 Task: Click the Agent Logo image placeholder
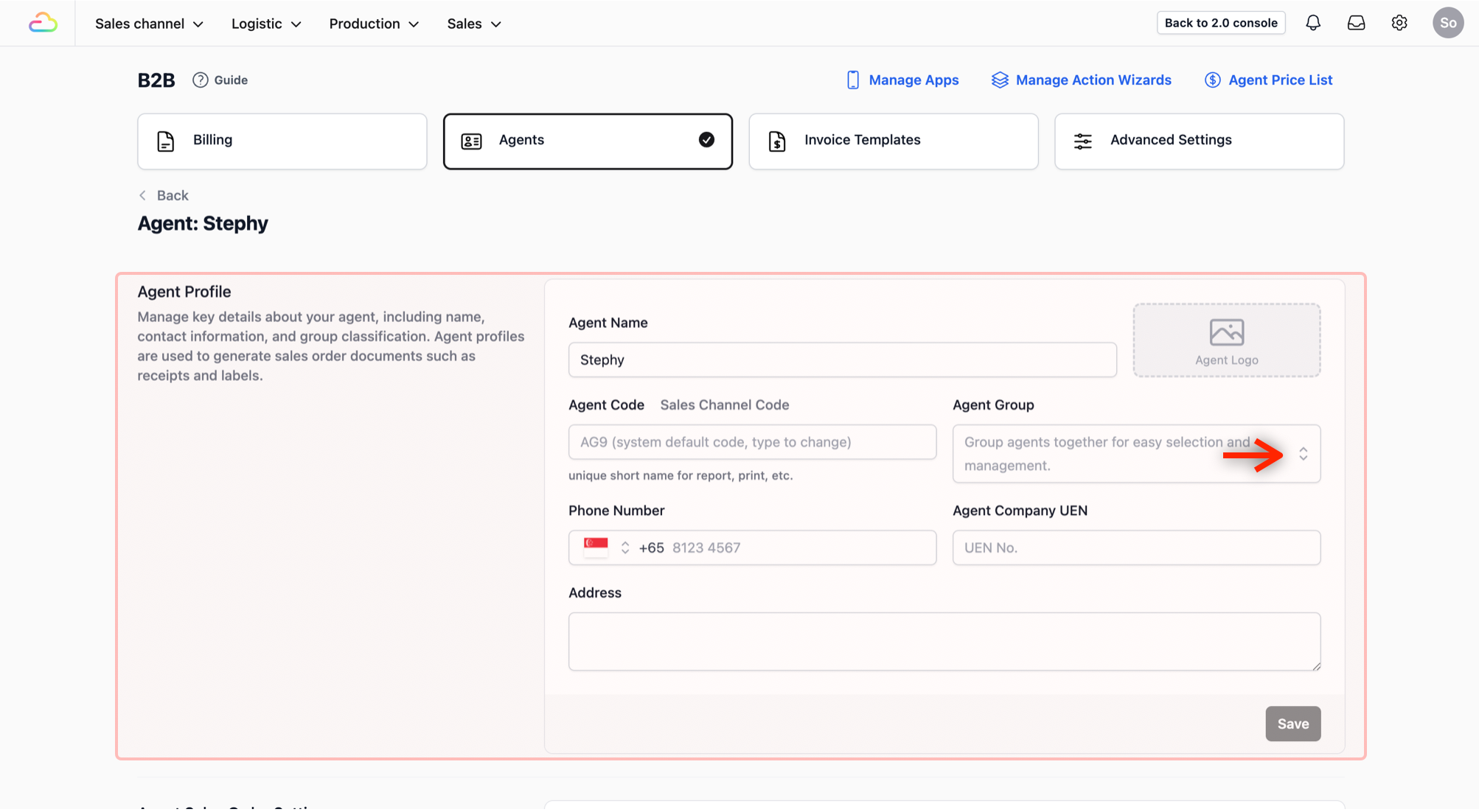point(1226,340)
